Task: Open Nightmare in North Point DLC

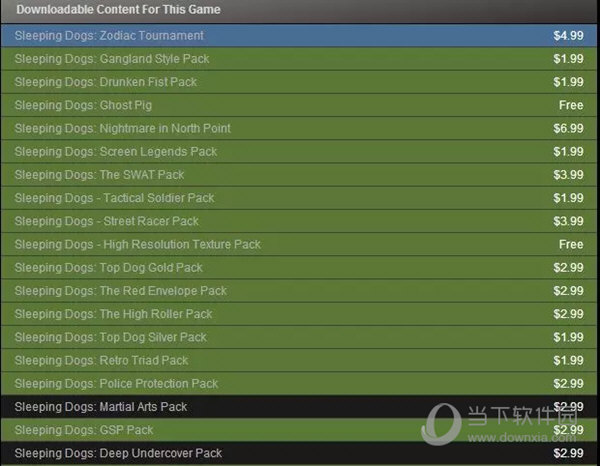Action: point(299,128)
